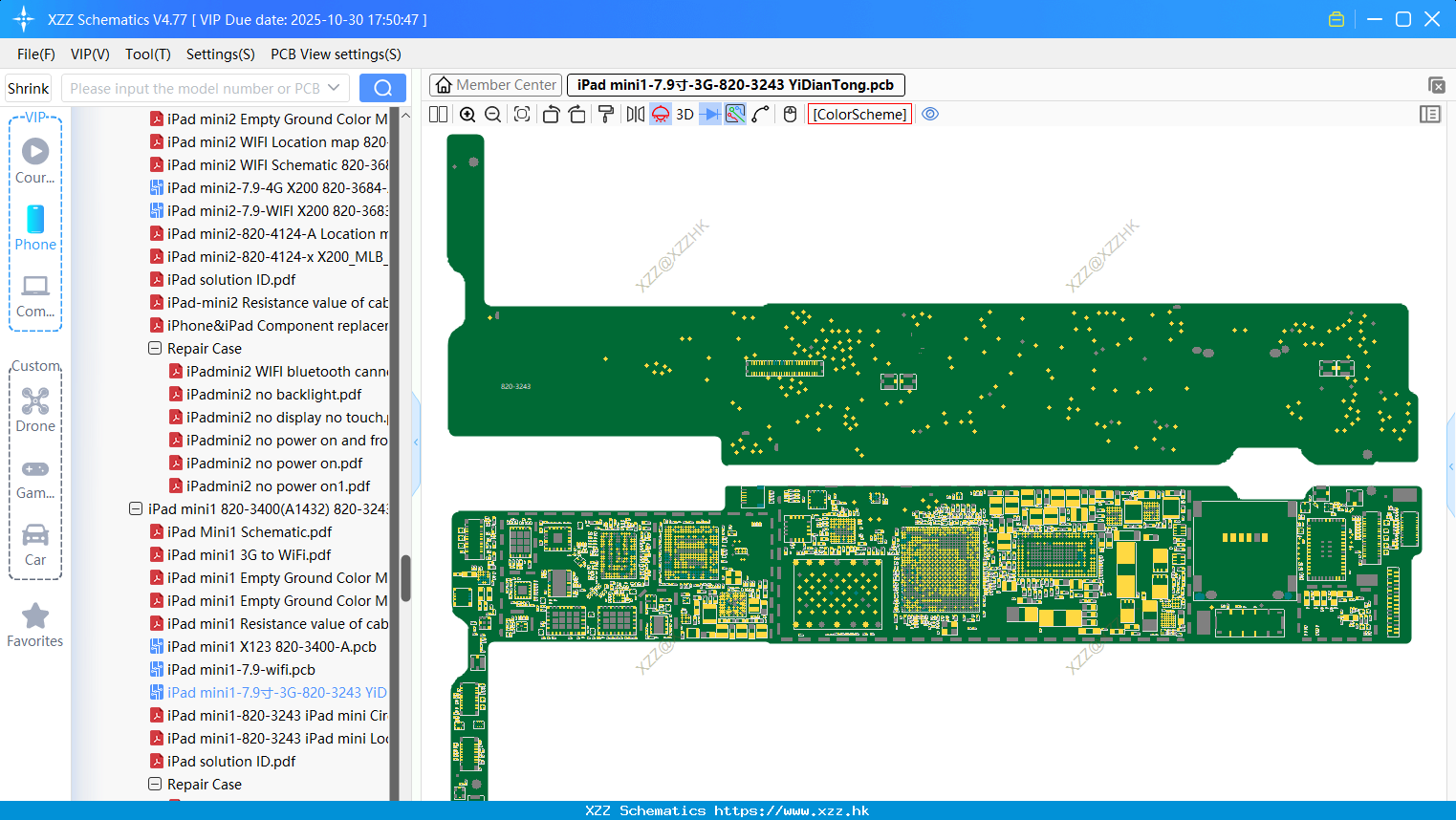Select the Car category
The height and width of the screenshot is (820, 1456).
point(35,545)
